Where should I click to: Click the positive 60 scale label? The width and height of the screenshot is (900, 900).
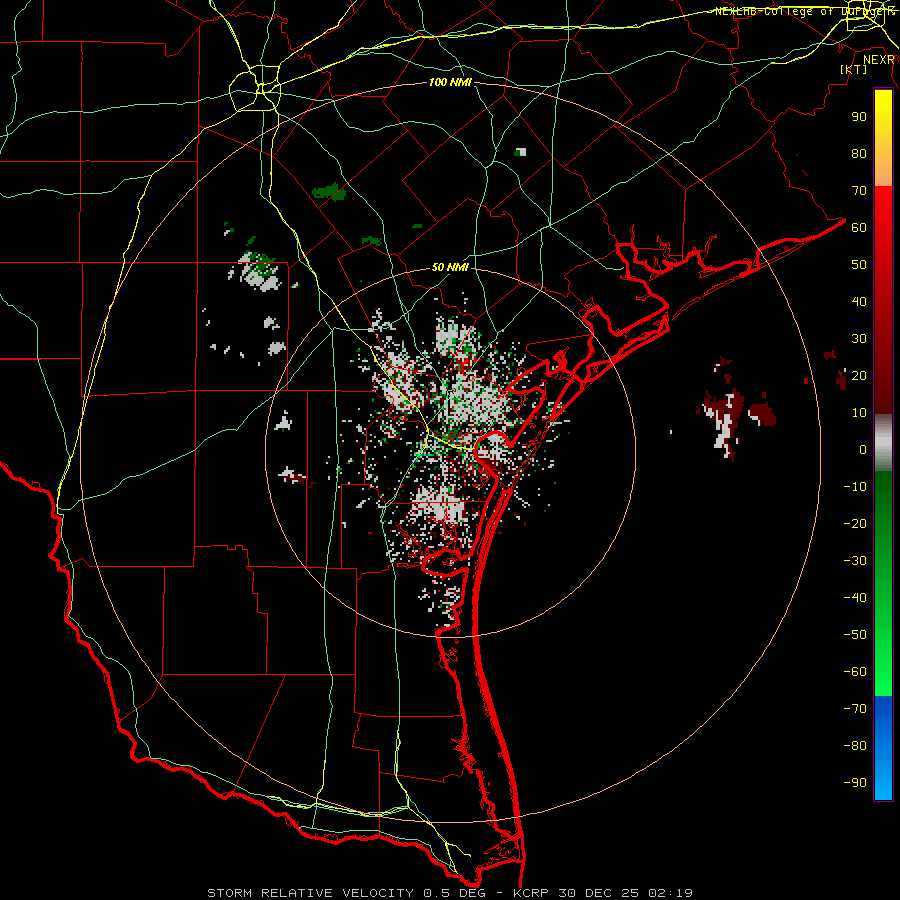(859, 228)
